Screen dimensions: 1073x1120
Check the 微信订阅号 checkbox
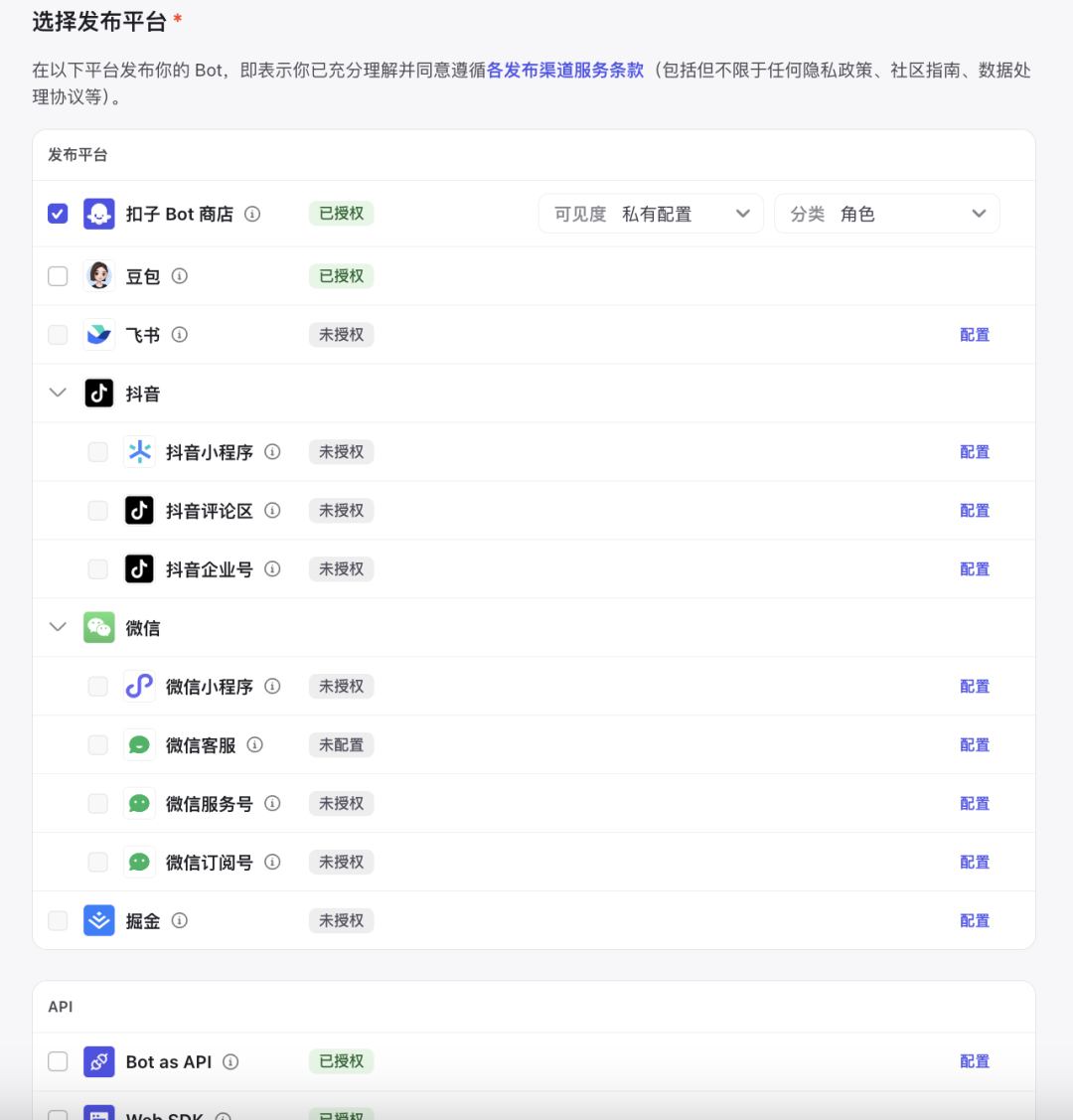click(97, 862)
